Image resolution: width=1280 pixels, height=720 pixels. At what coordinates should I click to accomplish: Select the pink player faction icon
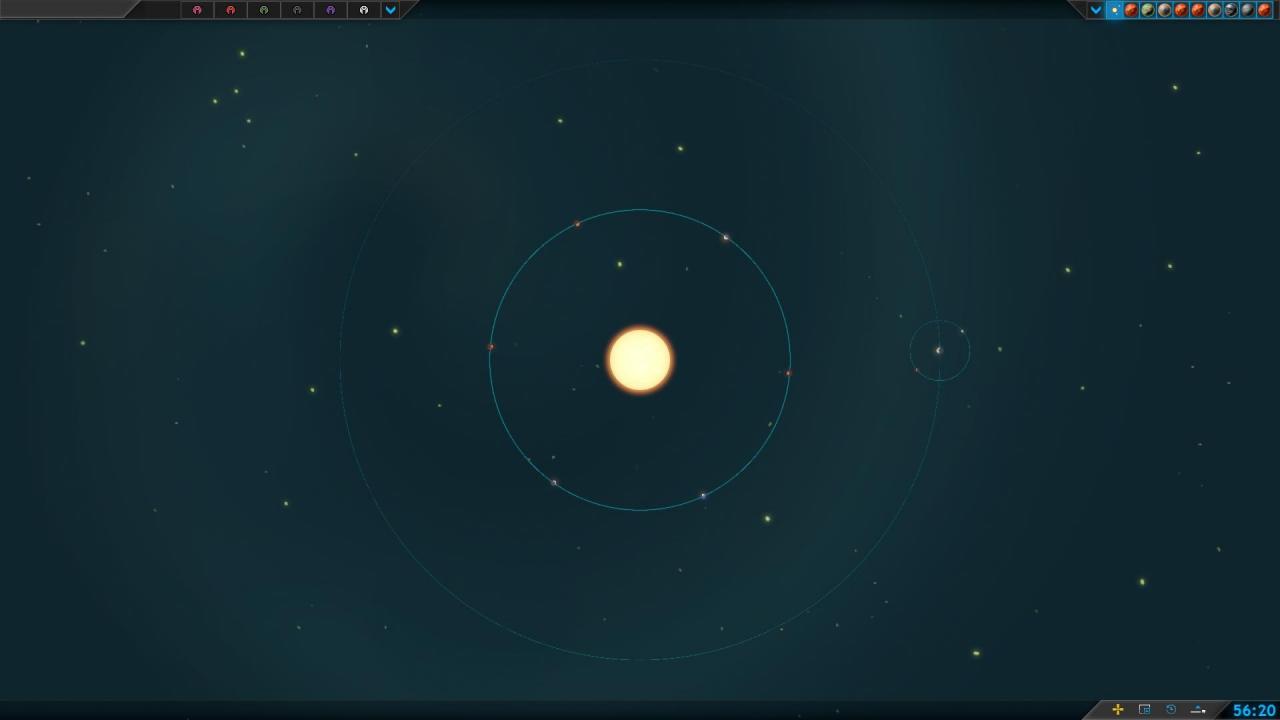[x=197, y=10]
